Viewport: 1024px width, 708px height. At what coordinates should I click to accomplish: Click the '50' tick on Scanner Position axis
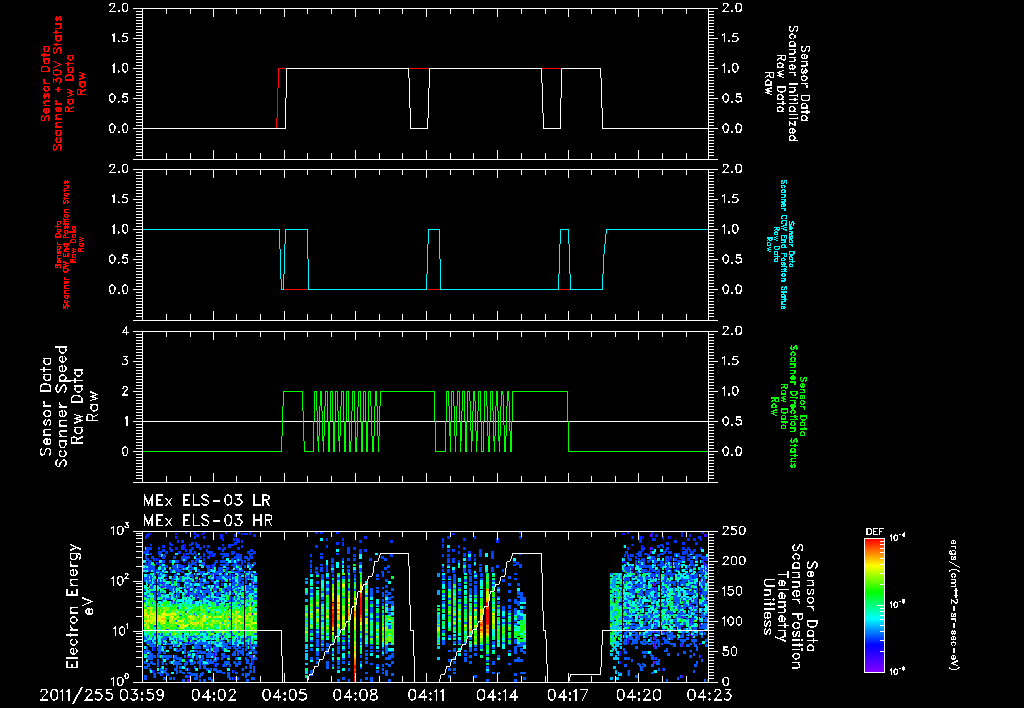tap(728, 651)
